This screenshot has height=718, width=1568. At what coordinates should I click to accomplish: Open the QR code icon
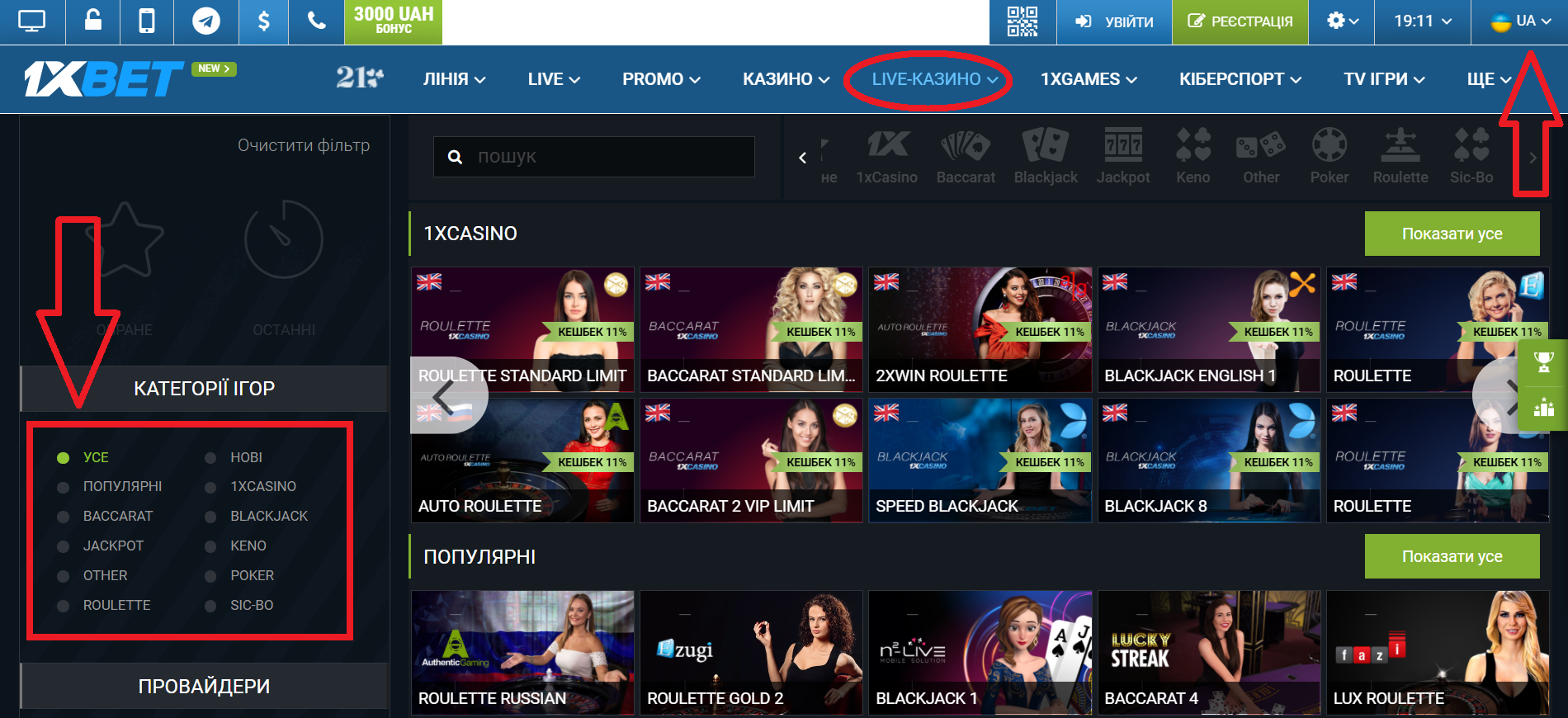point(1023,21)
